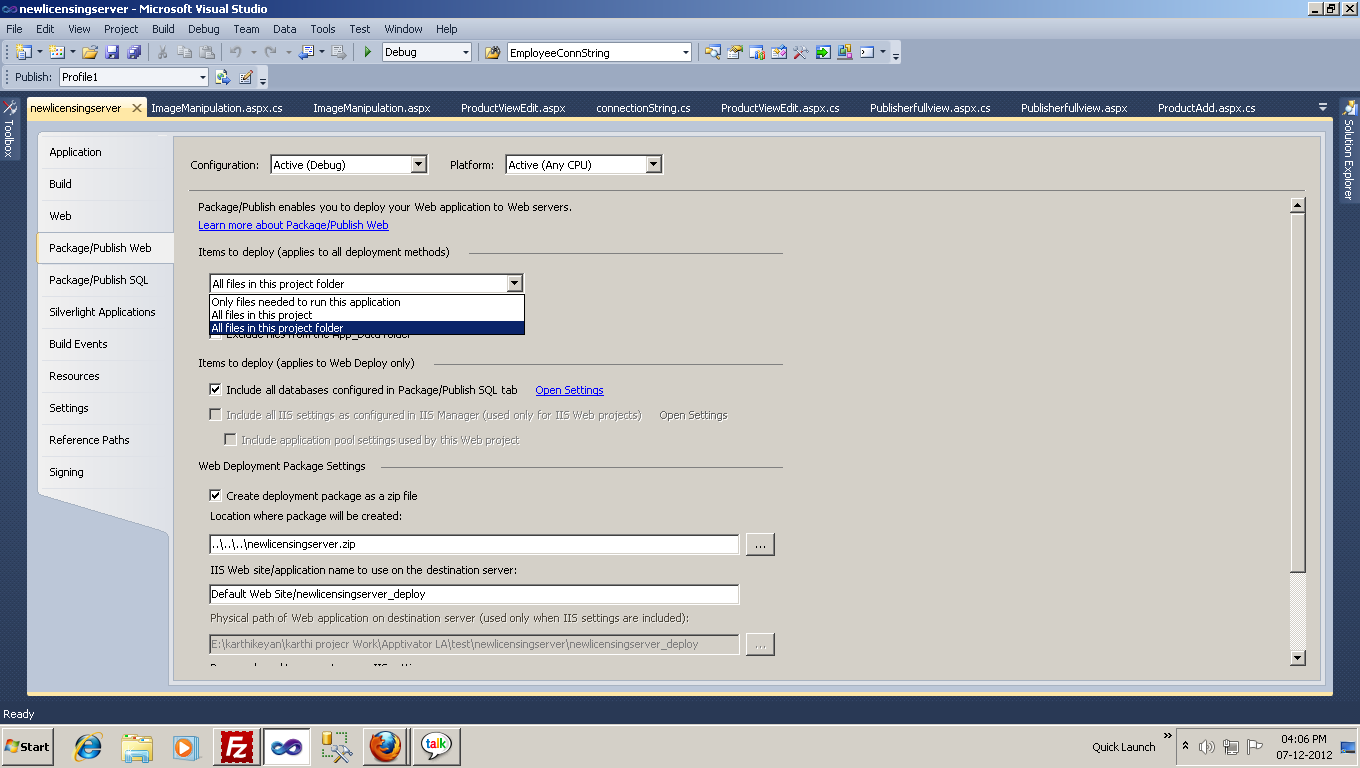
Task: Click the Cut scissors icon
Action: (162, 52)
